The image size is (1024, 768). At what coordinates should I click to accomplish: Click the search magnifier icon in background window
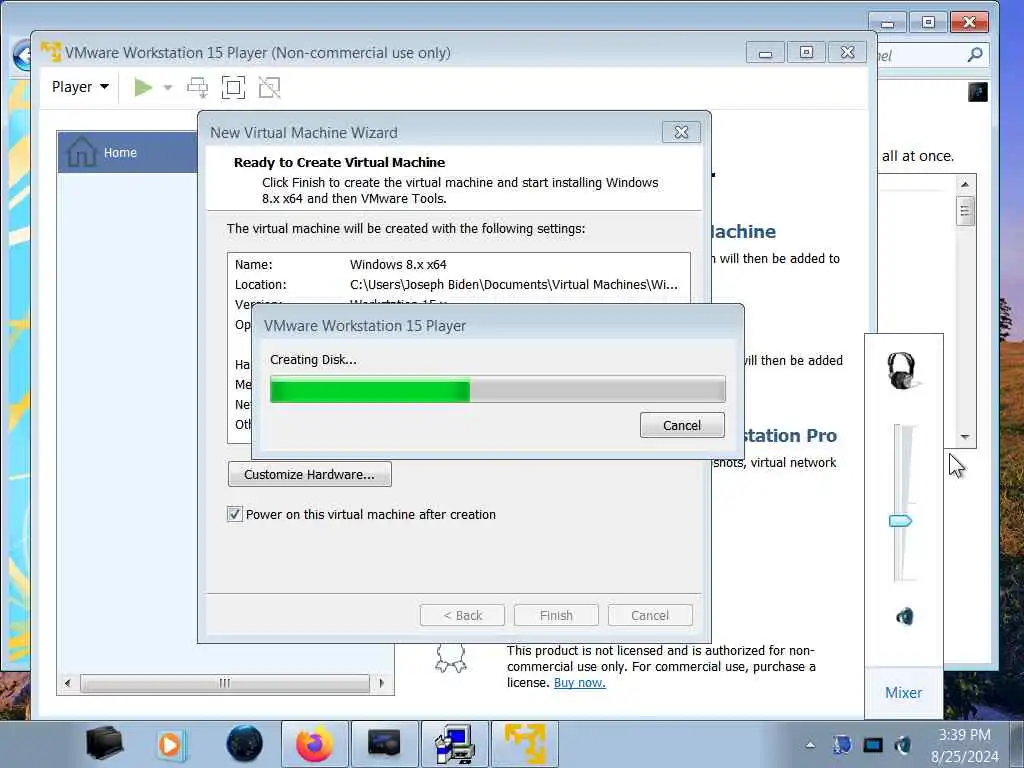point(975,55)
